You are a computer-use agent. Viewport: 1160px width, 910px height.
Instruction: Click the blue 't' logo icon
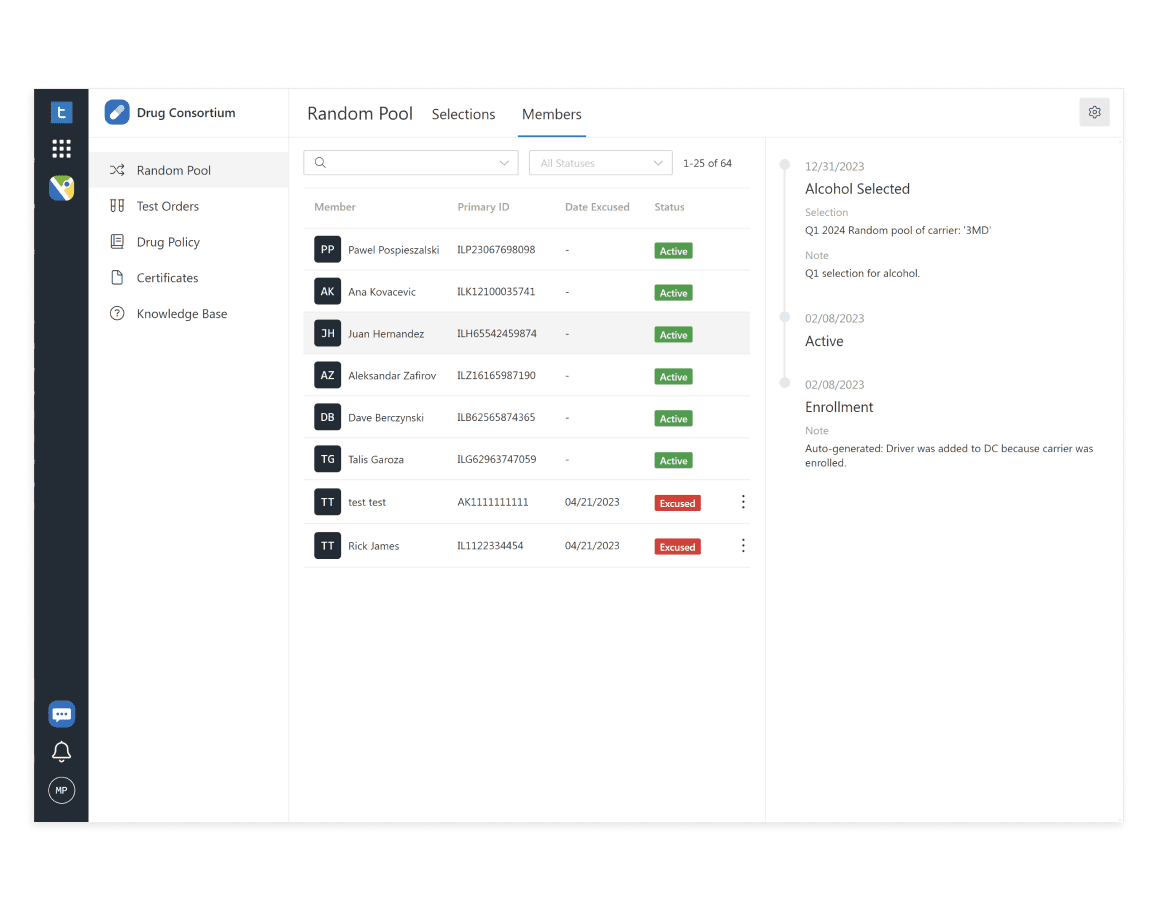click(61, 113)
